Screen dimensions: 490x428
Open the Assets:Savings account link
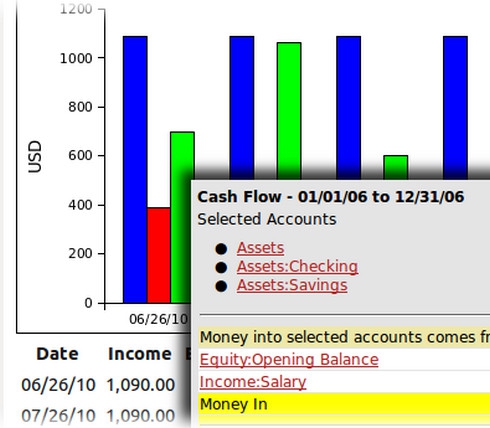292,285
